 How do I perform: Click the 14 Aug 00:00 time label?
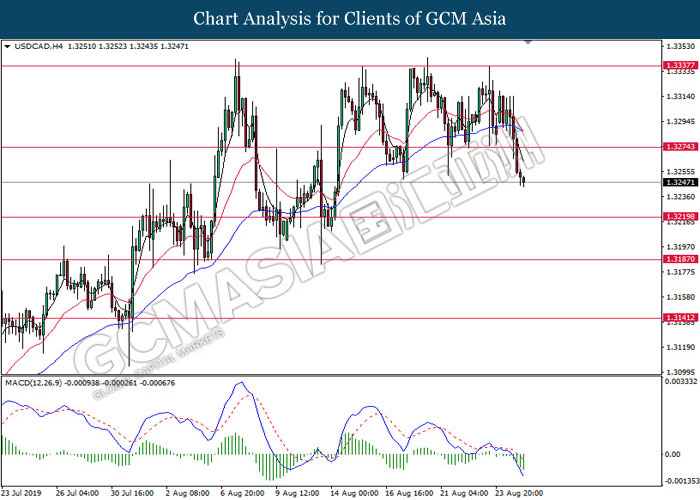click(x=352, y=493)
